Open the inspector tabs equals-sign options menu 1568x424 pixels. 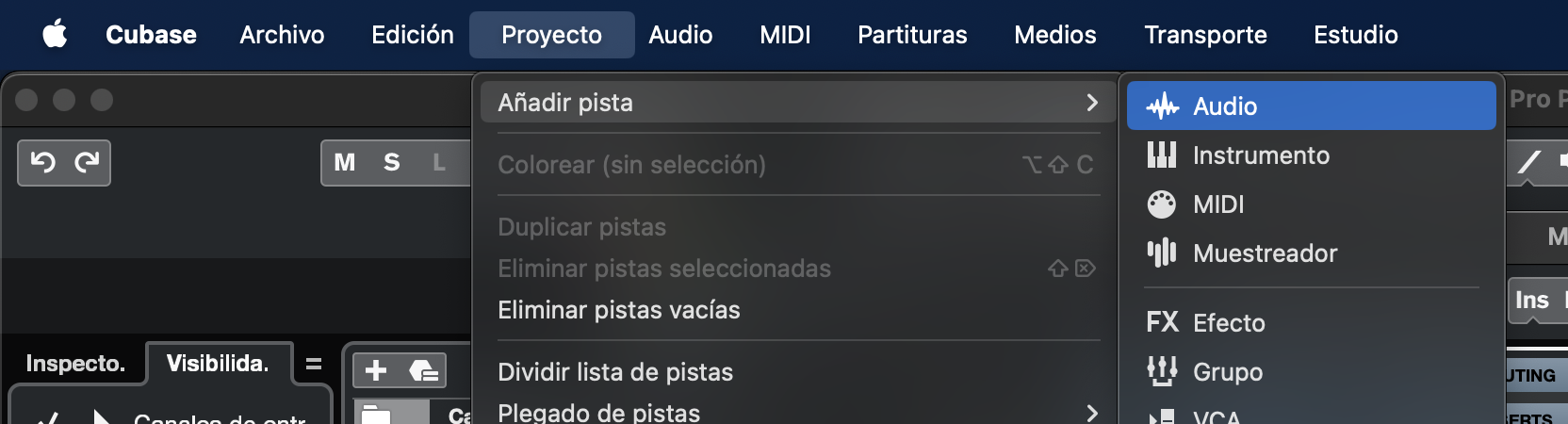pyautogui.click(x=314, y=364)
